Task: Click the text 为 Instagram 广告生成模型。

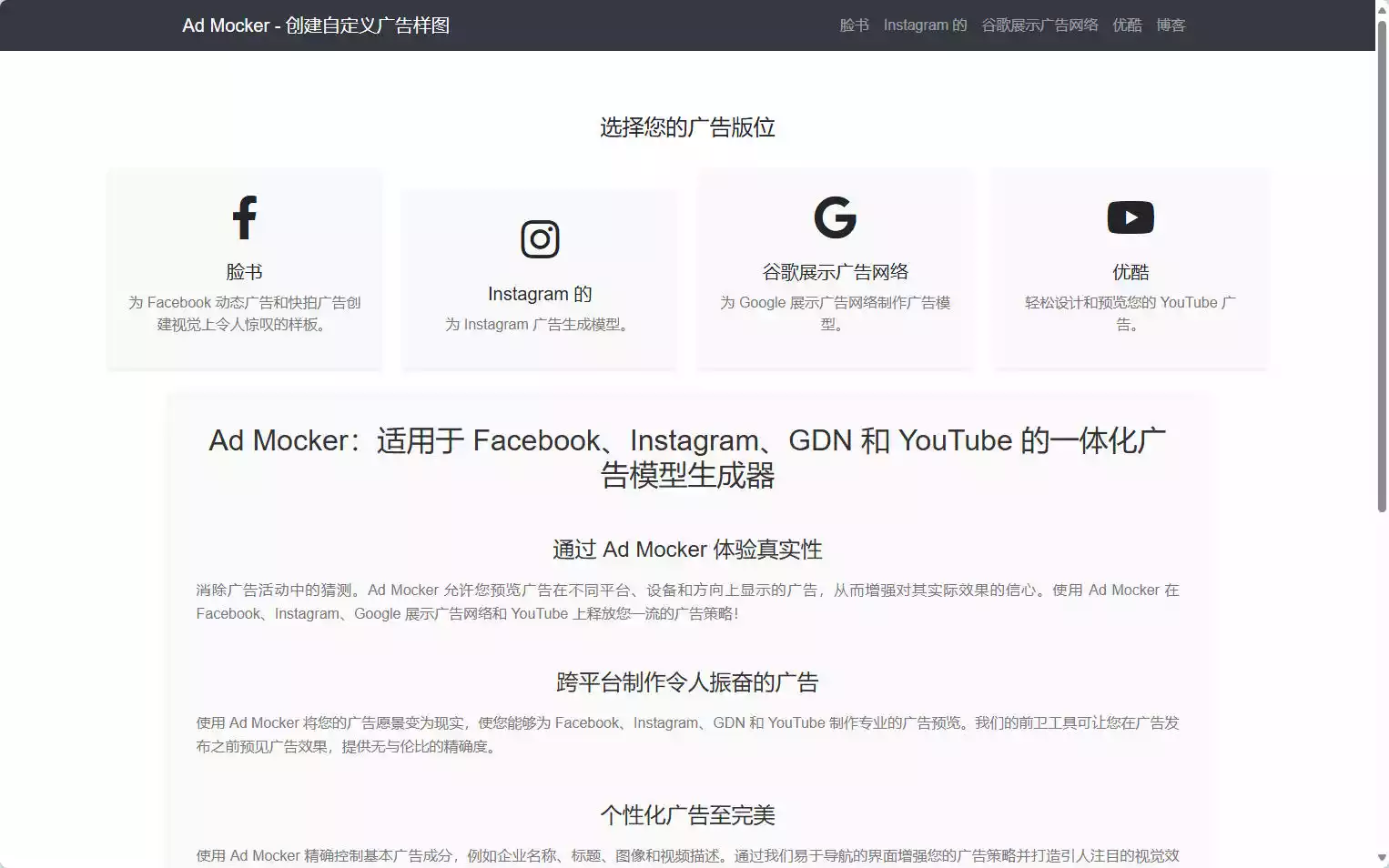Action: 540,324
